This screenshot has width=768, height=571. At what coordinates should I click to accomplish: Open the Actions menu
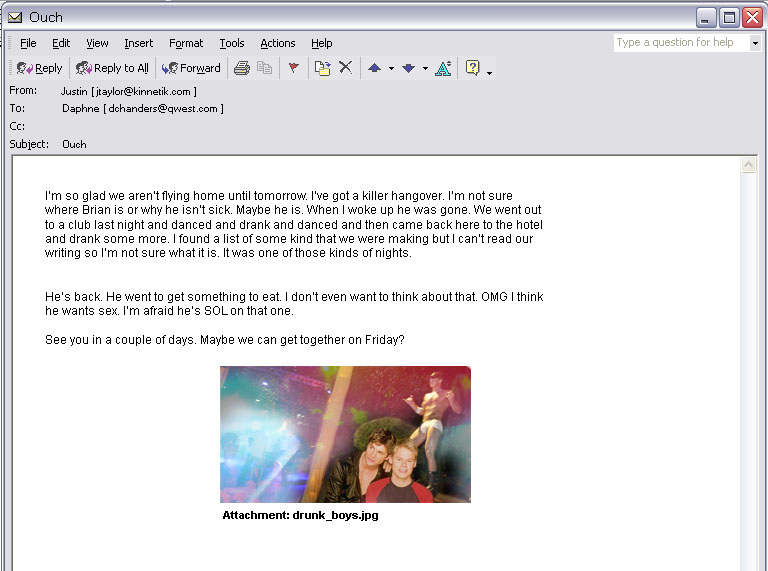(x=278, y=43)
